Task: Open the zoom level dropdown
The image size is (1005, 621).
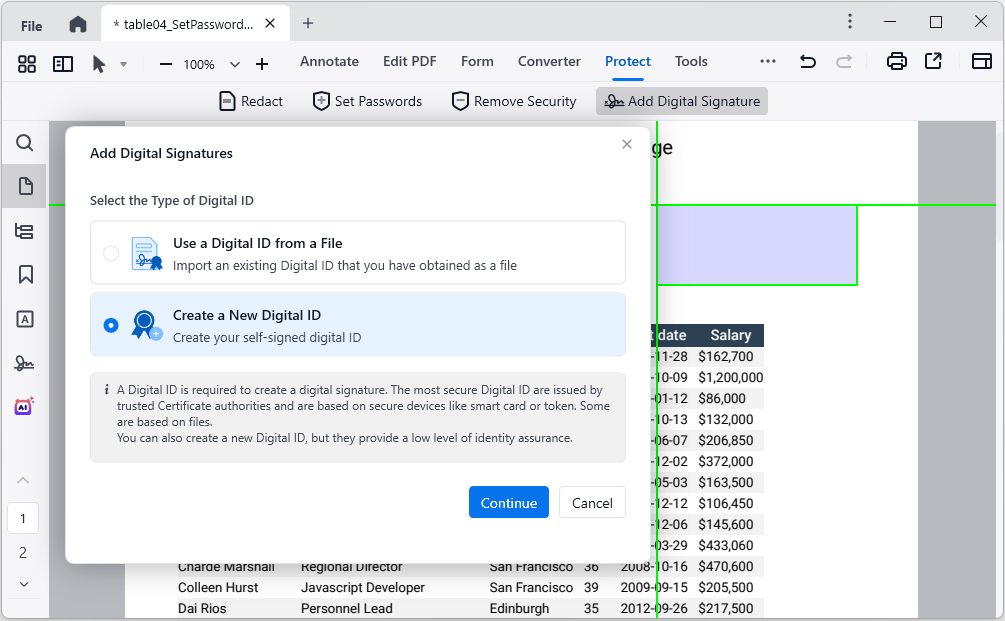Action: point(235,64)
